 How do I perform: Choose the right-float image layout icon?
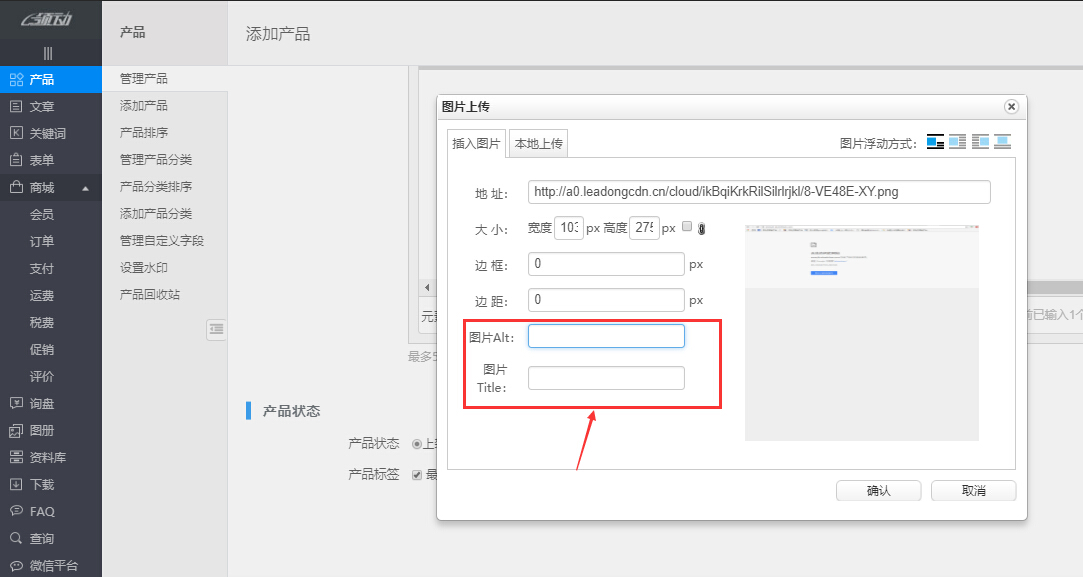[980, 141]
